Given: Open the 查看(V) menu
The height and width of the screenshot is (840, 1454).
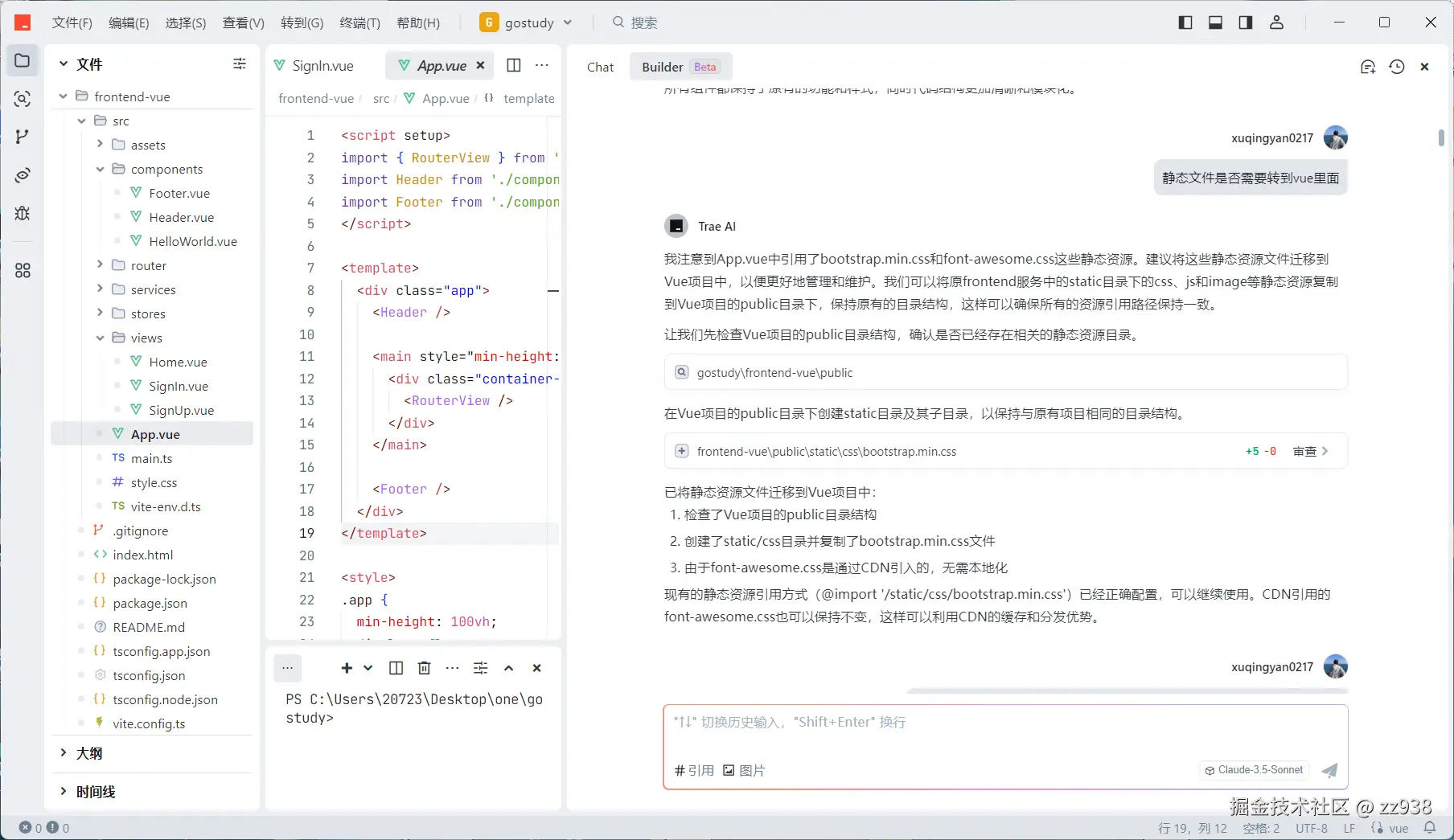Looking at the screenshot, I should tap(243, 23).
